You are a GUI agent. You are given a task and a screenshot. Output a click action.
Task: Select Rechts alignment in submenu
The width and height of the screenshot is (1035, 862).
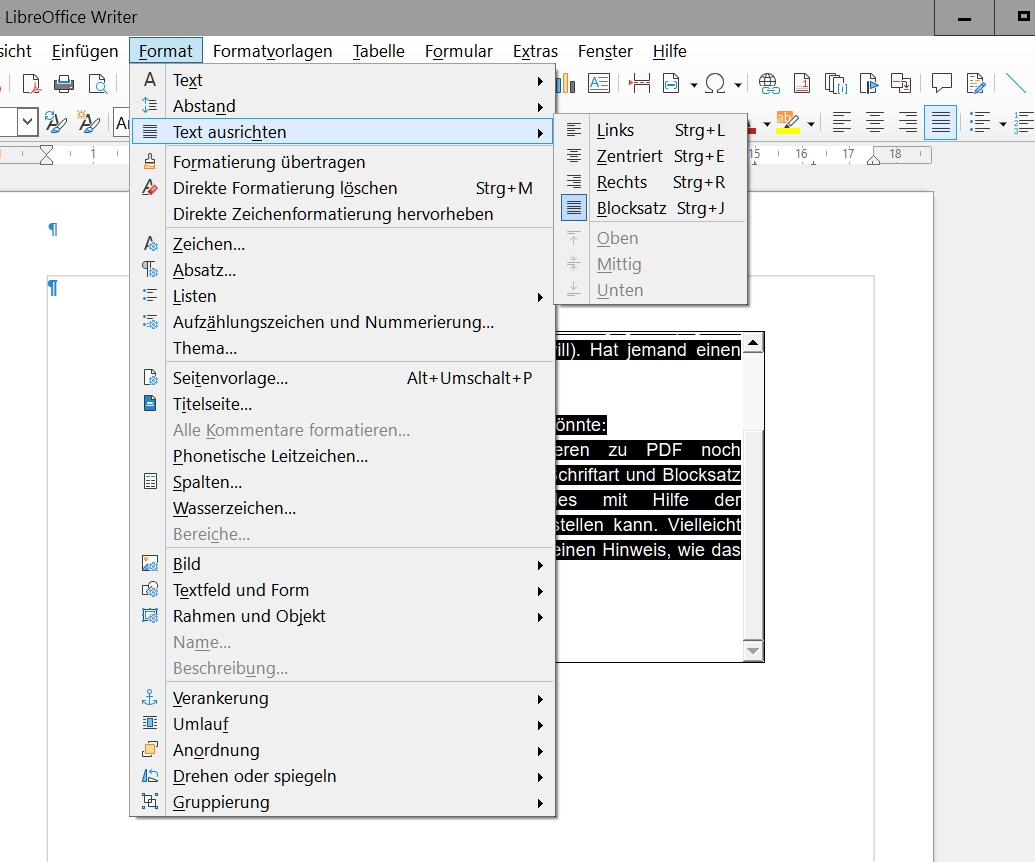pyautogui.click(x=650, y=182)
